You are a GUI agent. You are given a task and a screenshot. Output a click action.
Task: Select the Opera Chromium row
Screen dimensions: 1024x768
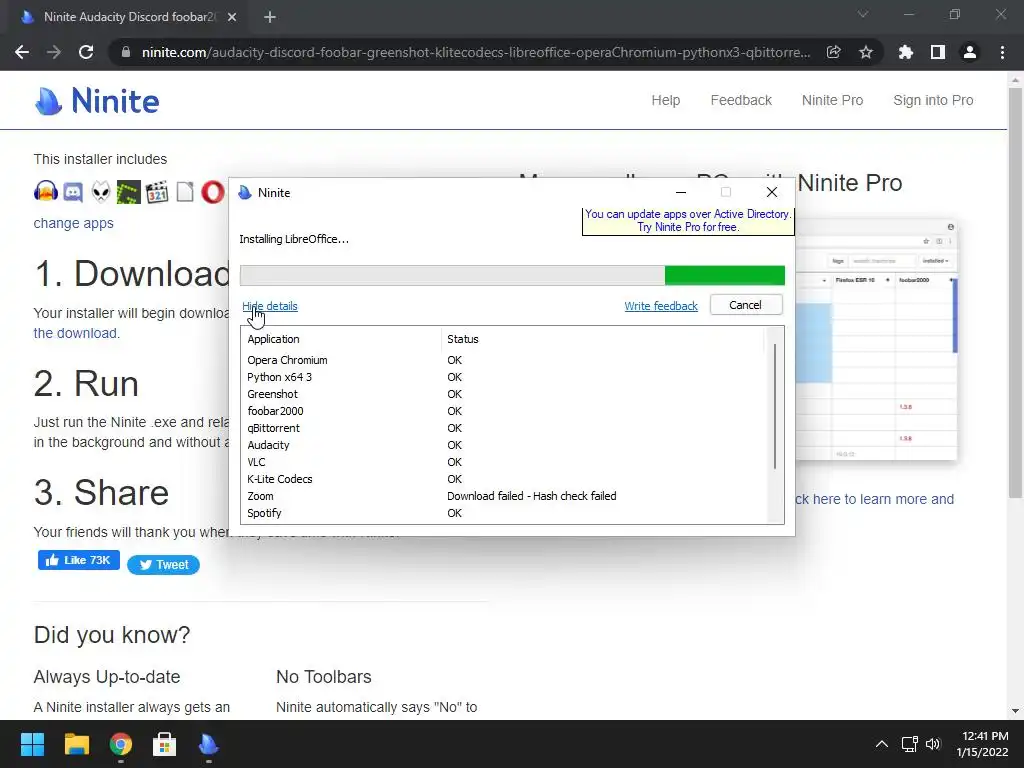tap(503, 360)
